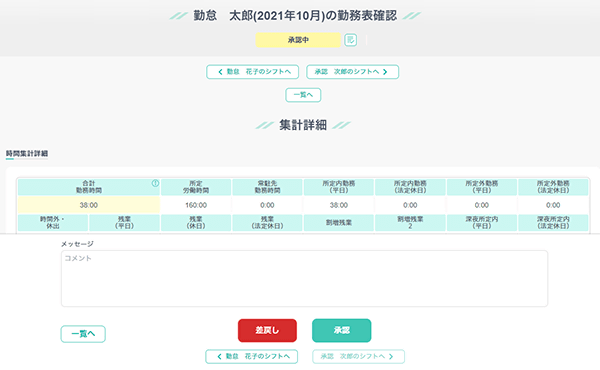This screenshot has height=370, width=600.
Task: Go to 承認 次郎のシフトへ at top
Action: (352, 72)
